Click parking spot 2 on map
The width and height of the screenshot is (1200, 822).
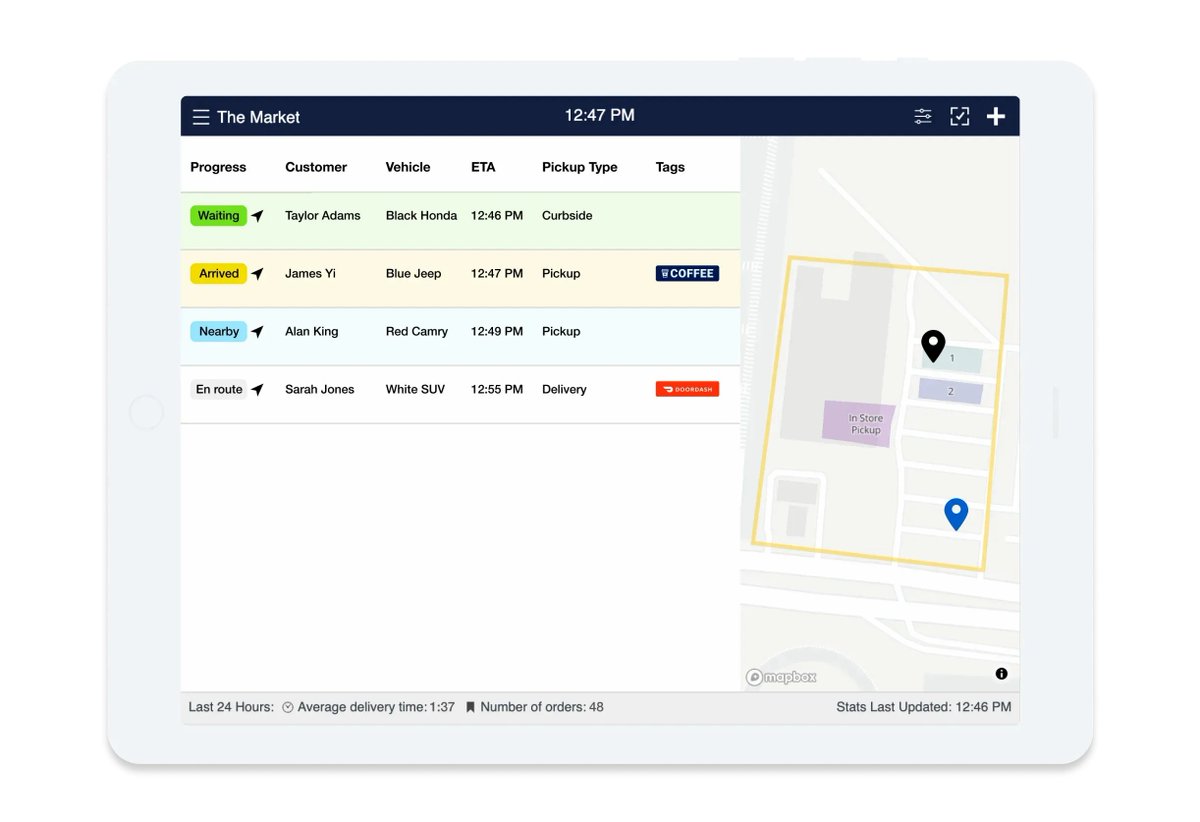point(951,392)
